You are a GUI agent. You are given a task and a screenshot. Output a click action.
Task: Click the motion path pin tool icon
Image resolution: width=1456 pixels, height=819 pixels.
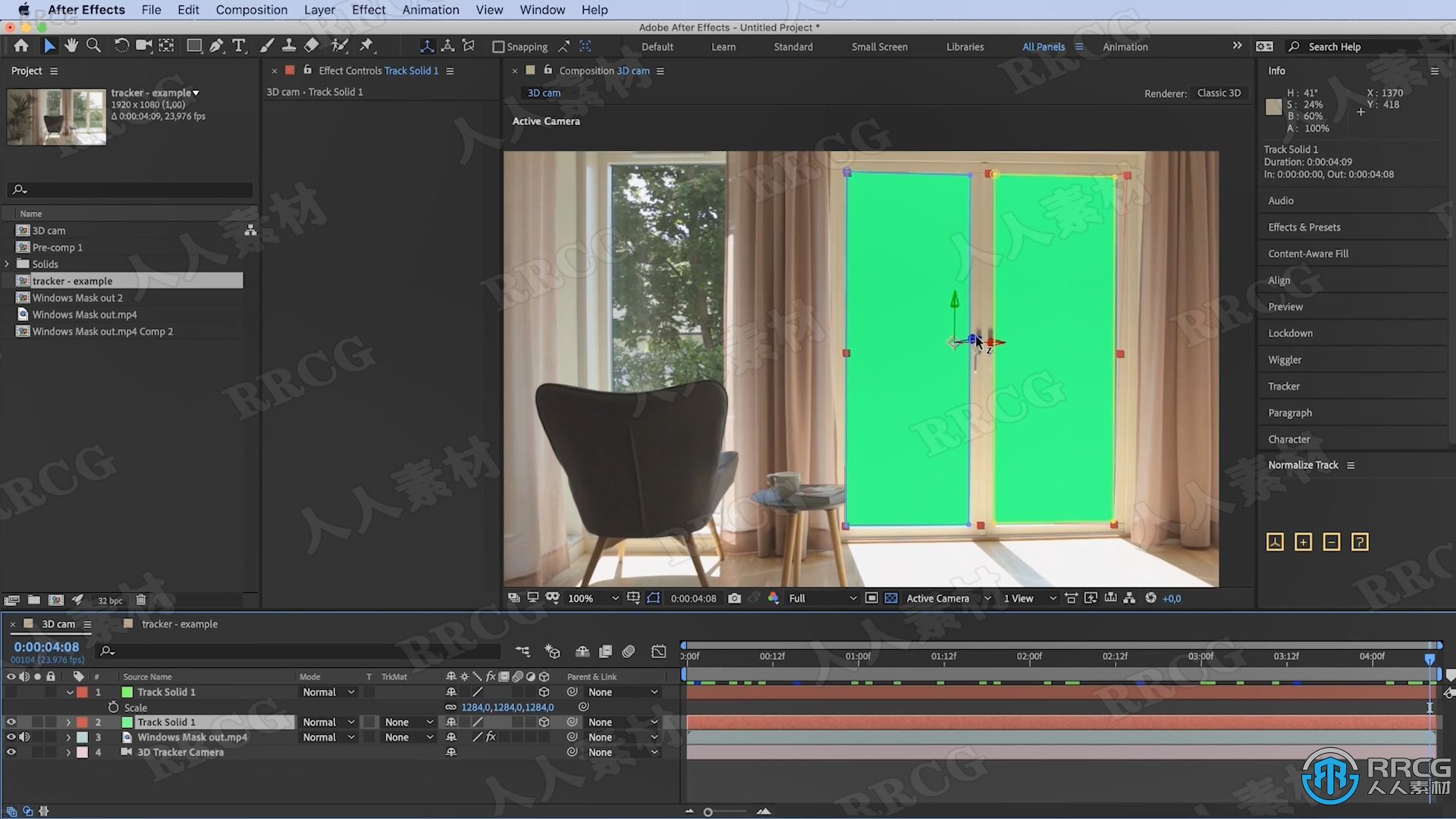(368, 45)
